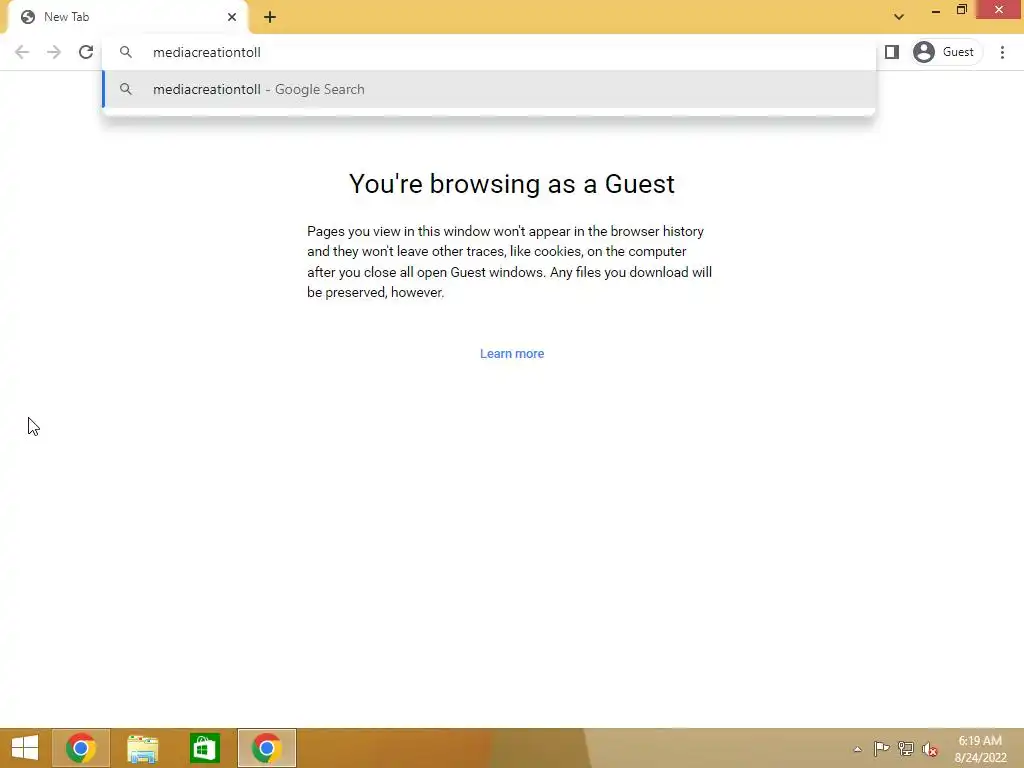Image resolution: width=1024 pixels, height=768 pixels.
Task: Click the You're browsing as a Guest heading
Action: (x=511, y=184)
